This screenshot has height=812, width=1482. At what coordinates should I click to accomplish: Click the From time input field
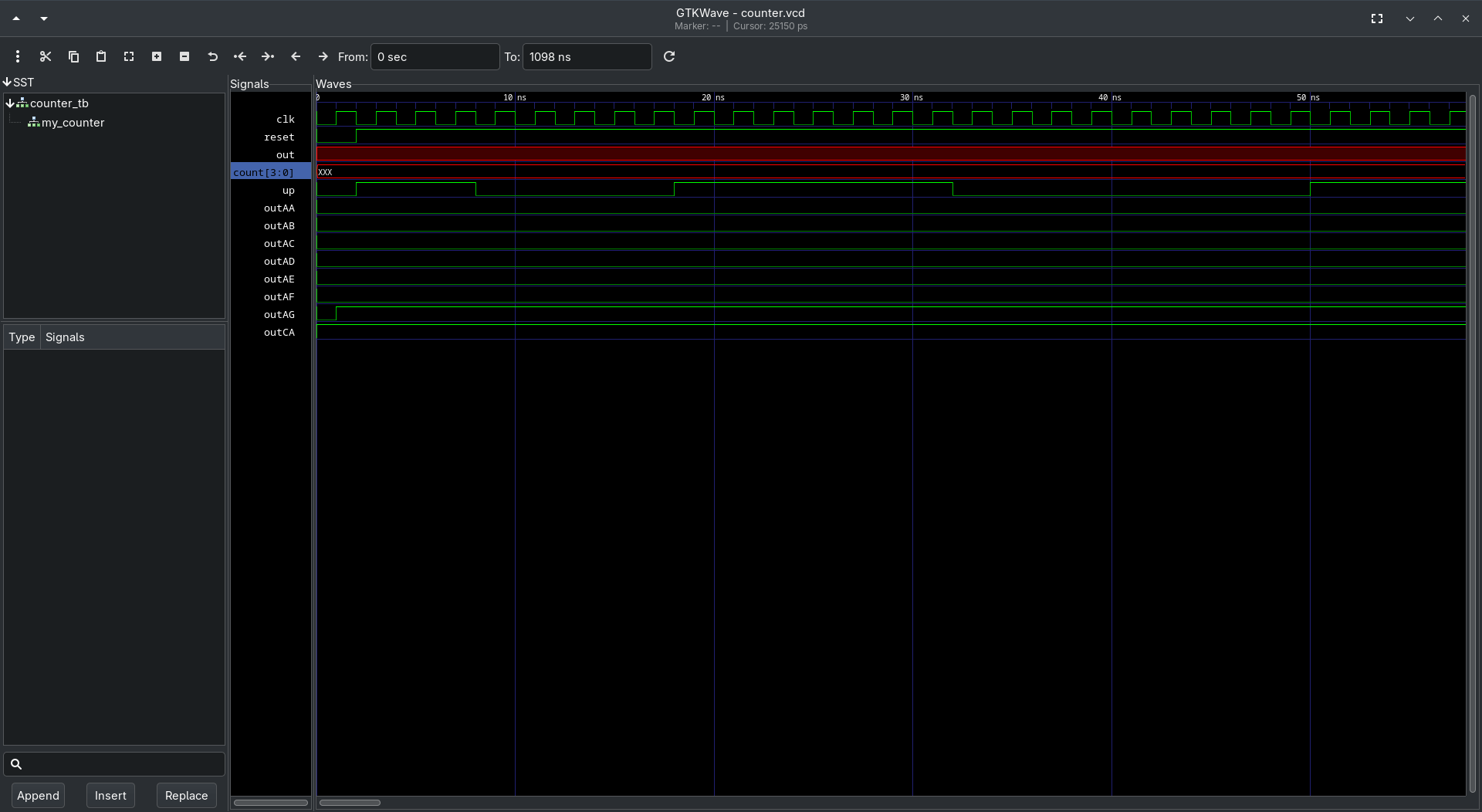(x=435, y=56)
